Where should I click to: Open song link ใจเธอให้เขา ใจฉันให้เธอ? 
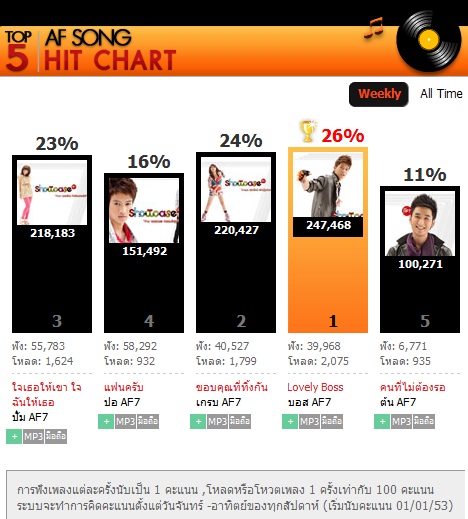tap(46, 395)
